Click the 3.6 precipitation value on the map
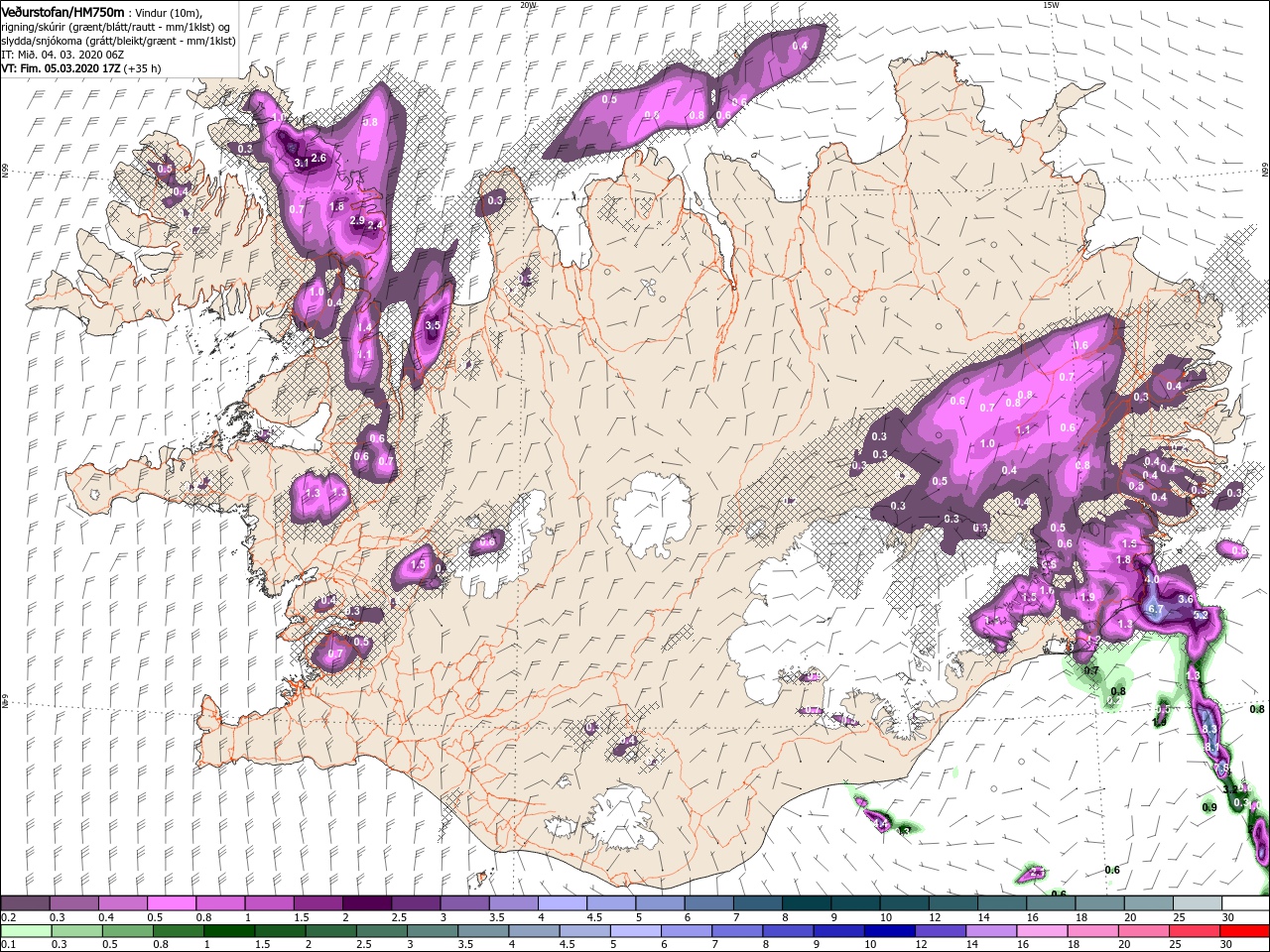This screenshot has width=1270, height=952. [1185, 599]
